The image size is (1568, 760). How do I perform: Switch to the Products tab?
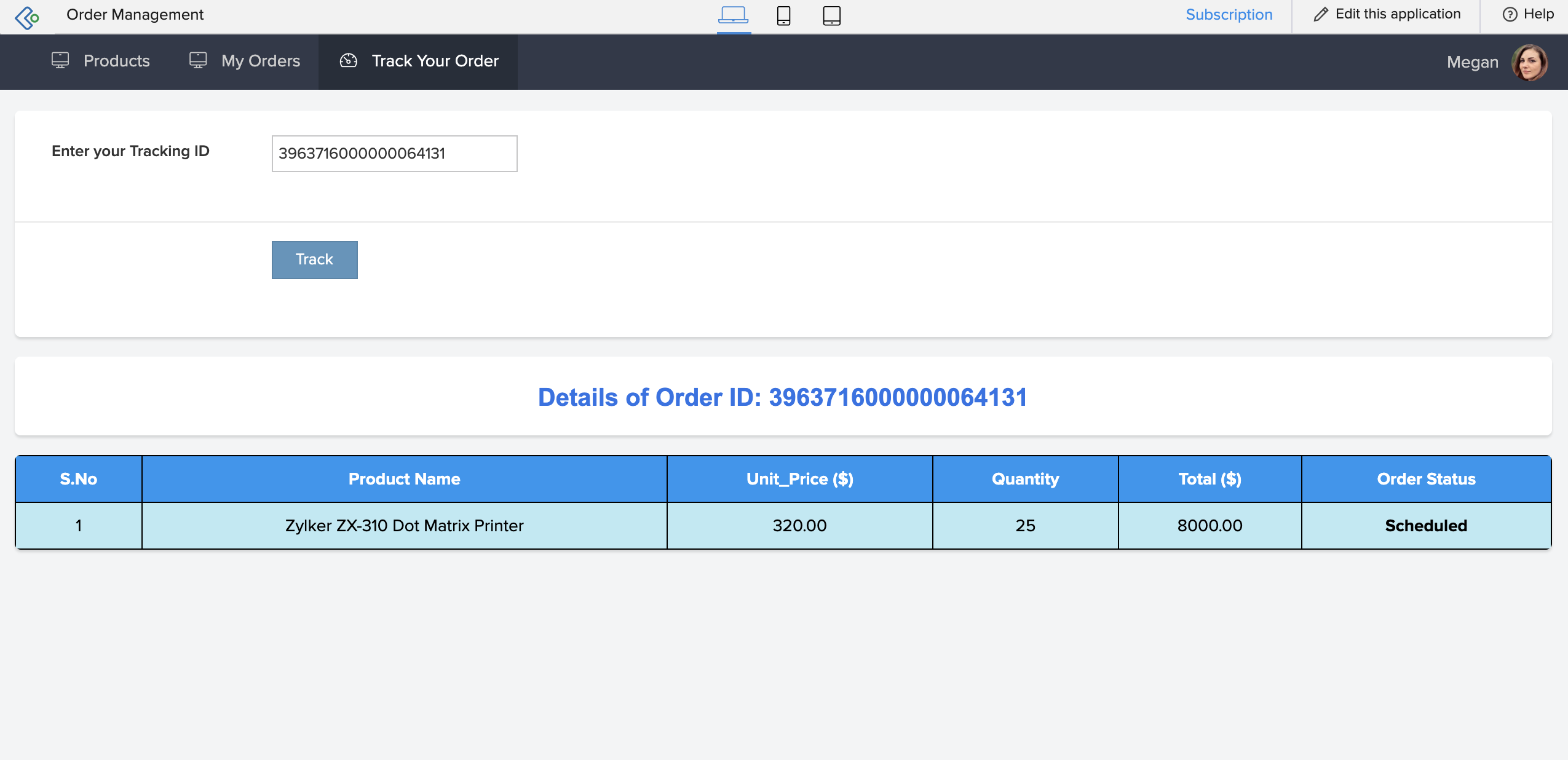click(116, 60)
